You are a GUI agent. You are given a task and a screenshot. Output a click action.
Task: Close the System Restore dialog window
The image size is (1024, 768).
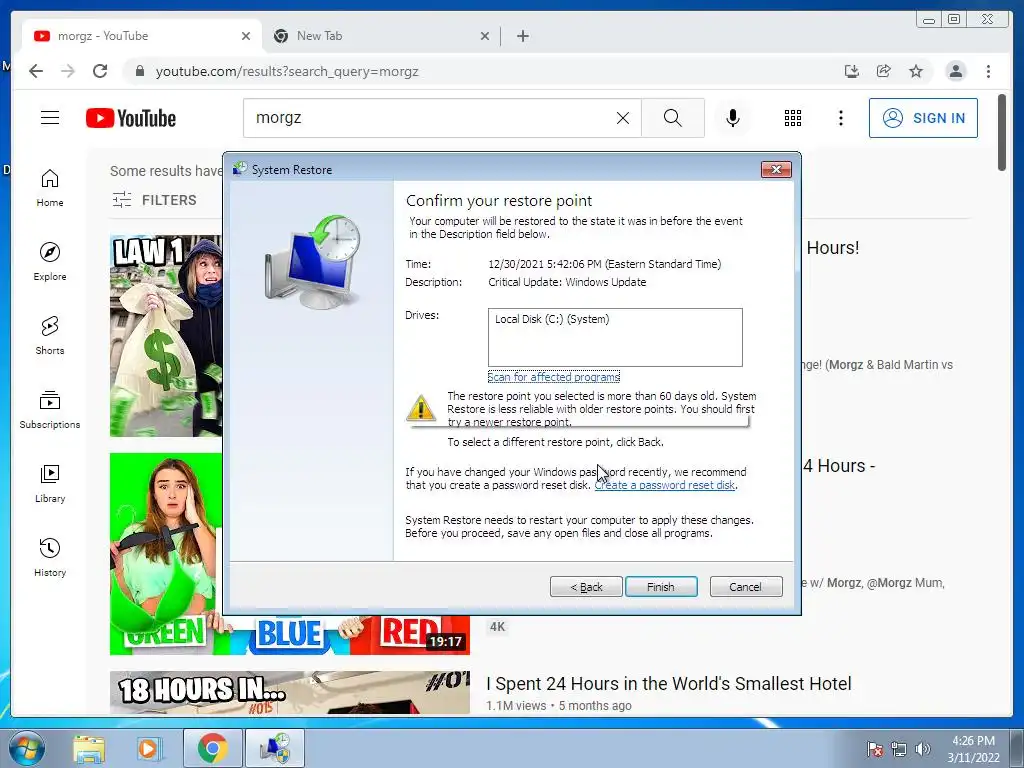pos(776,170)
